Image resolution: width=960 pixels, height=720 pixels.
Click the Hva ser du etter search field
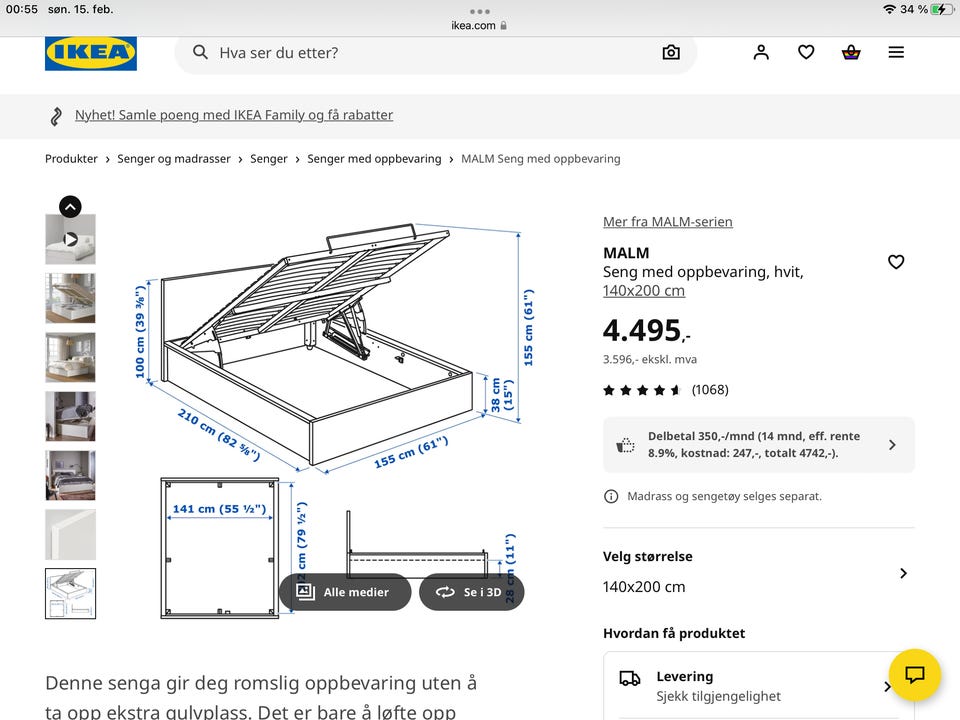(x=420, y=53)
